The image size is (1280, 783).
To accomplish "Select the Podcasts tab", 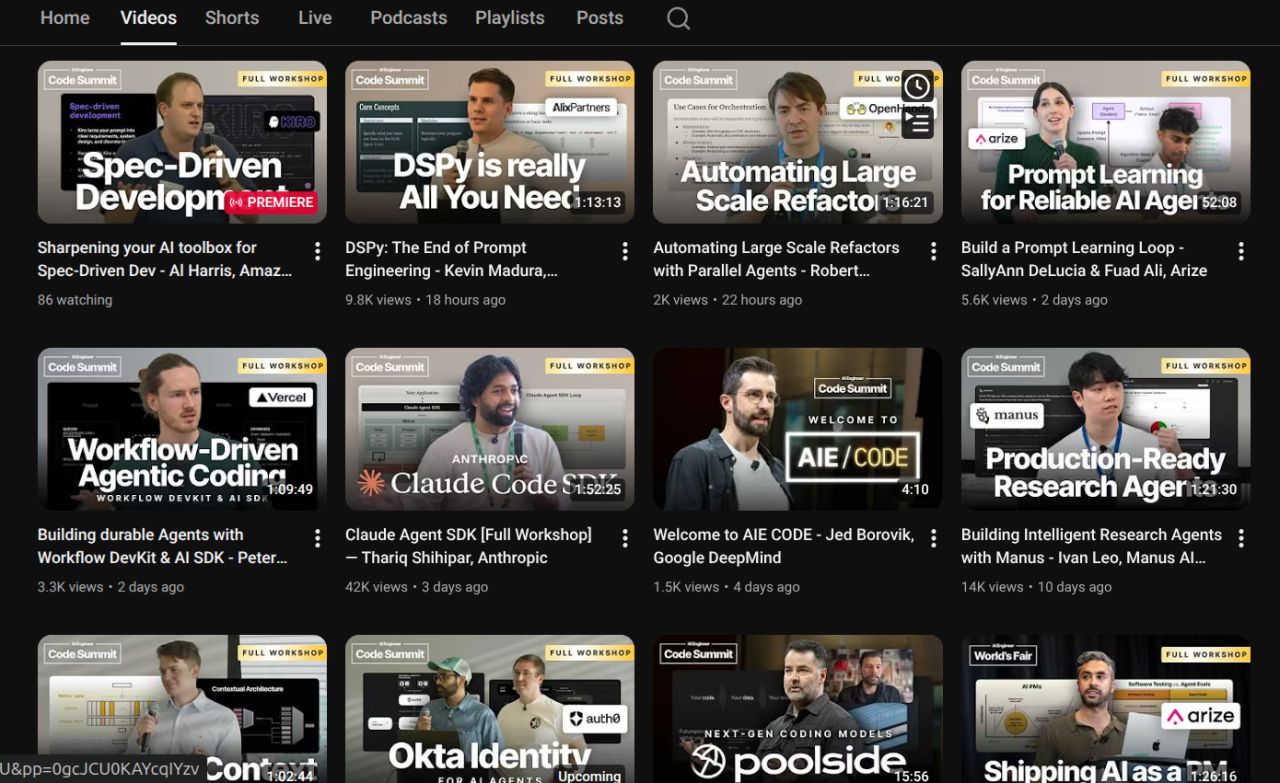I will tap(408, 18).
